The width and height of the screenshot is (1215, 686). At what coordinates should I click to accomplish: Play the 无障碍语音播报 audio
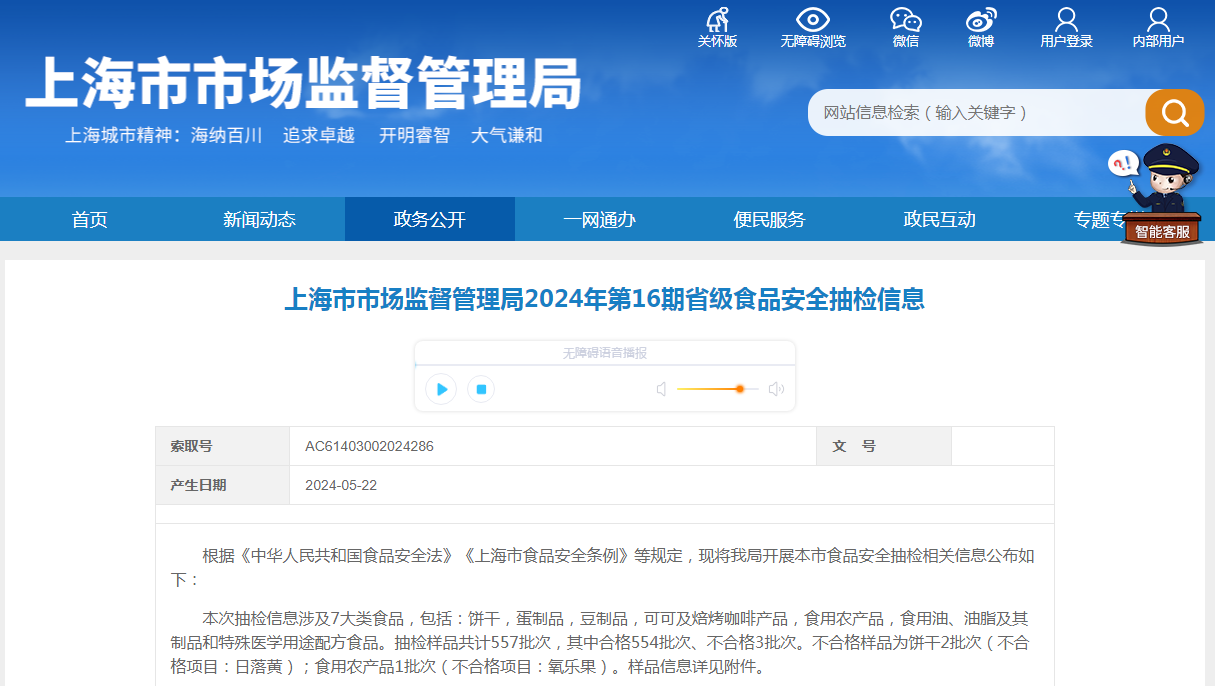[441, 389]
